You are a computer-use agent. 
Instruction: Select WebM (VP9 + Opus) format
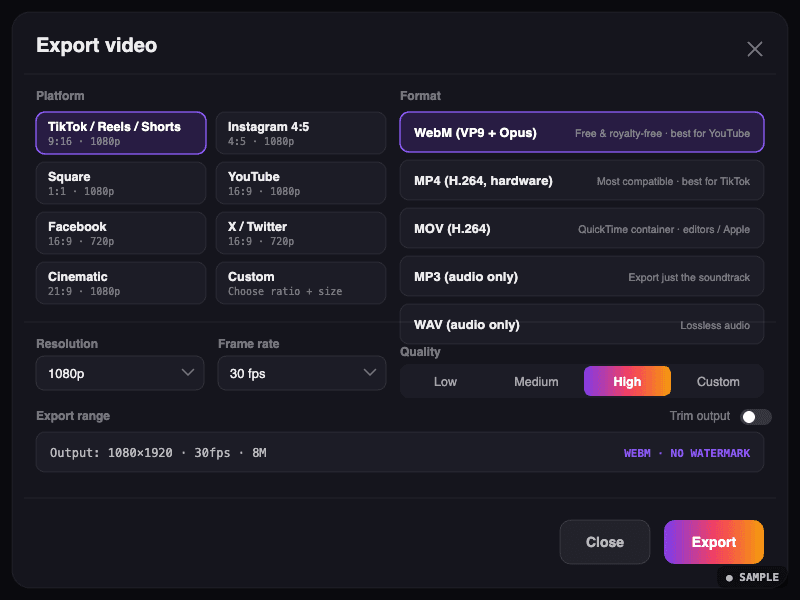(x=582, y=132)
